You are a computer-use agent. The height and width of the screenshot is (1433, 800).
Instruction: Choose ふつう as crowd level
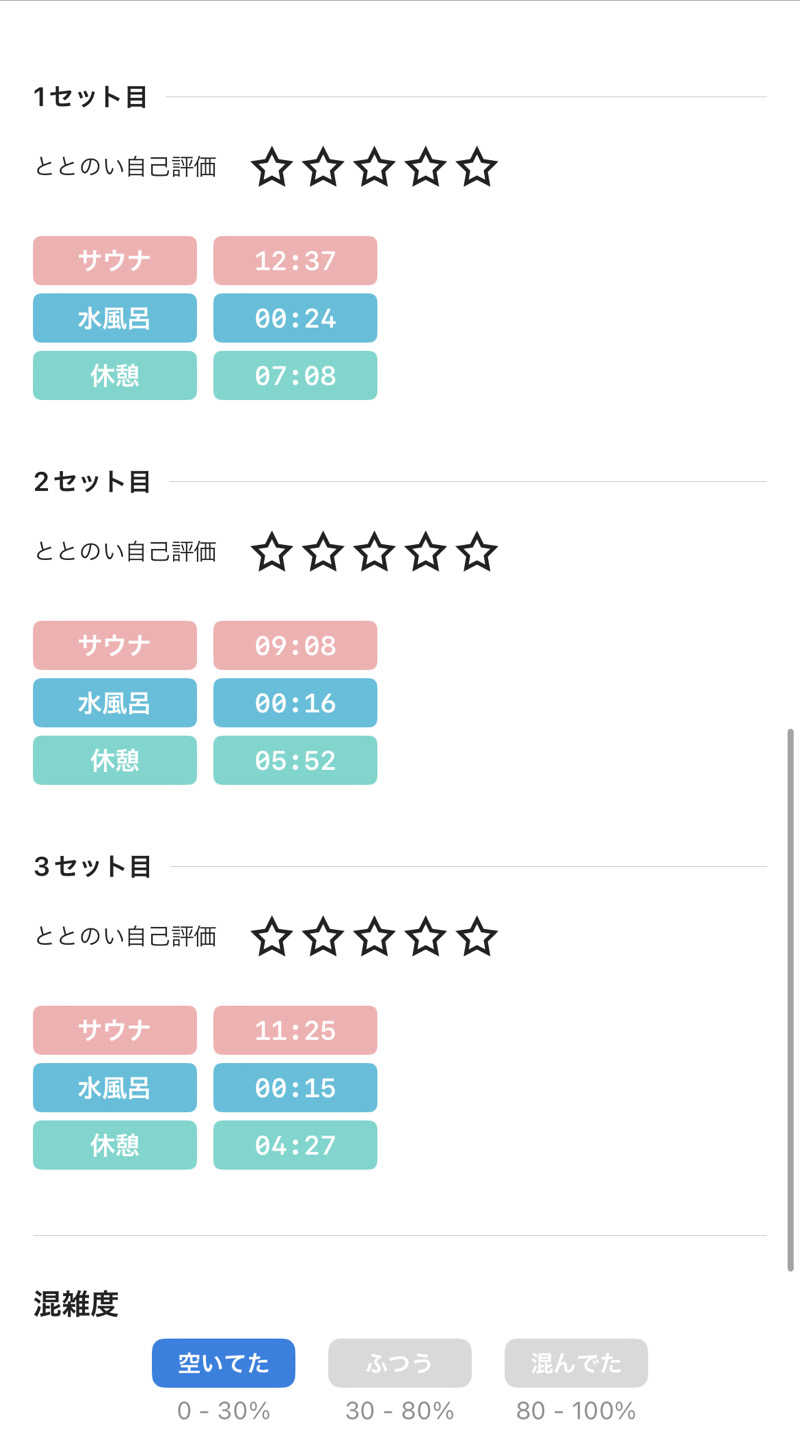[x=400, y=1363]
